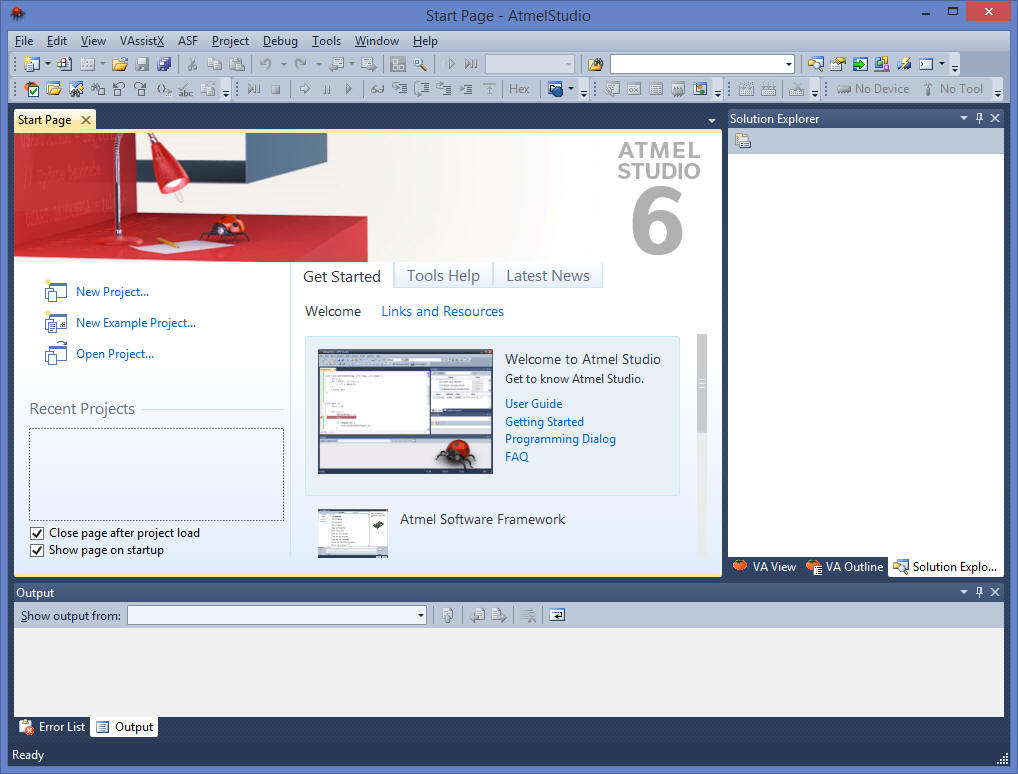The height and width of the screenshot is (774, 1018).
Task: Click the Open File folder icon in toolbar
Action: (x=120, y=64)
